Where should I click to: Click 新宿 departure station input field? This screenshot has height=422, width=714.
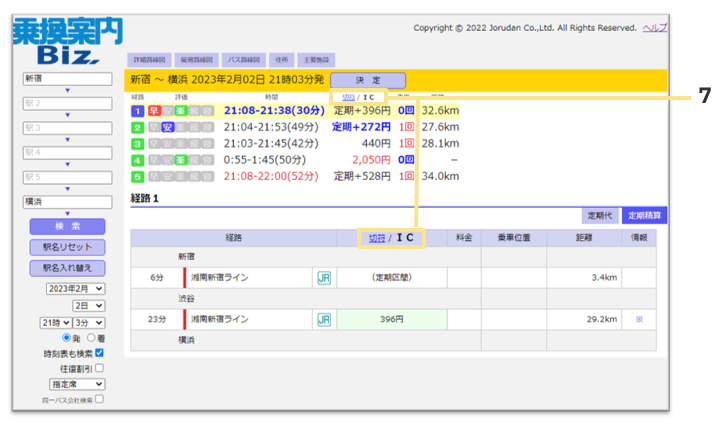click(67, 78)
